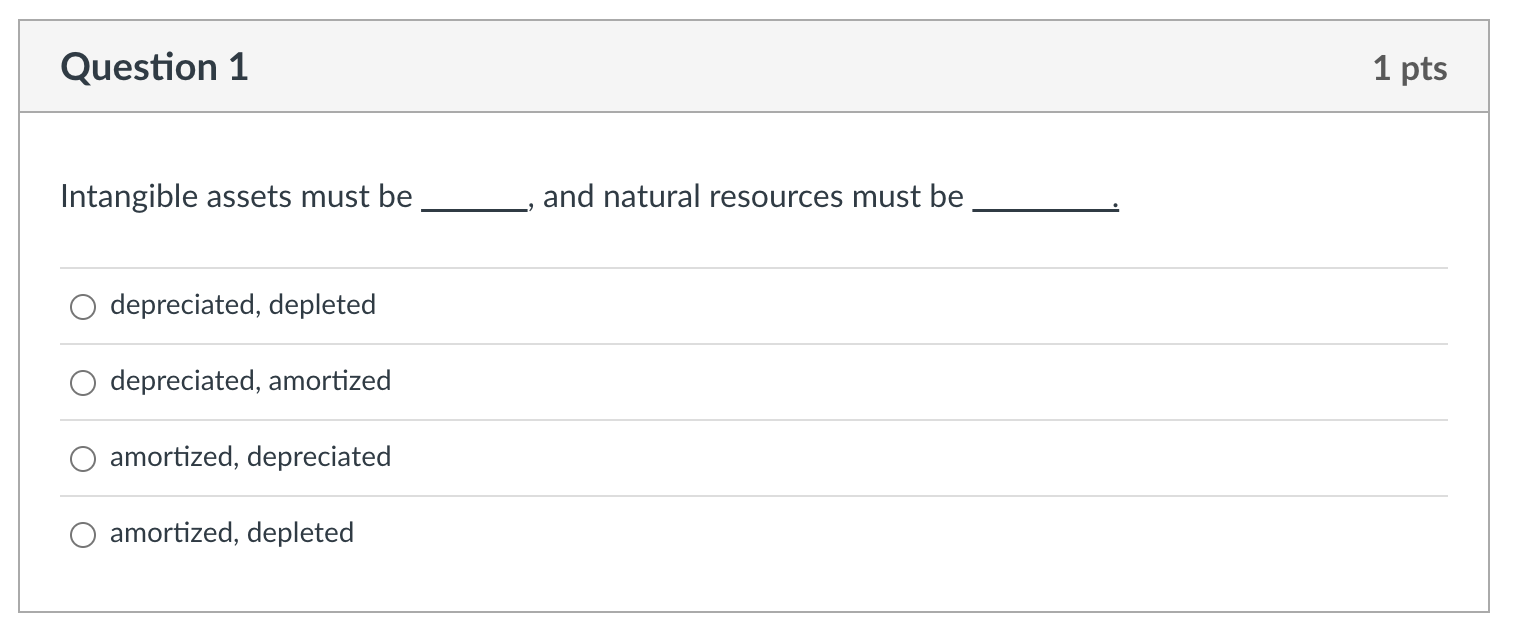Viewport: 1530px width, 644px height.
Task: Click the answer text 'amortized, depreciated'
Action: pos(250,457)
